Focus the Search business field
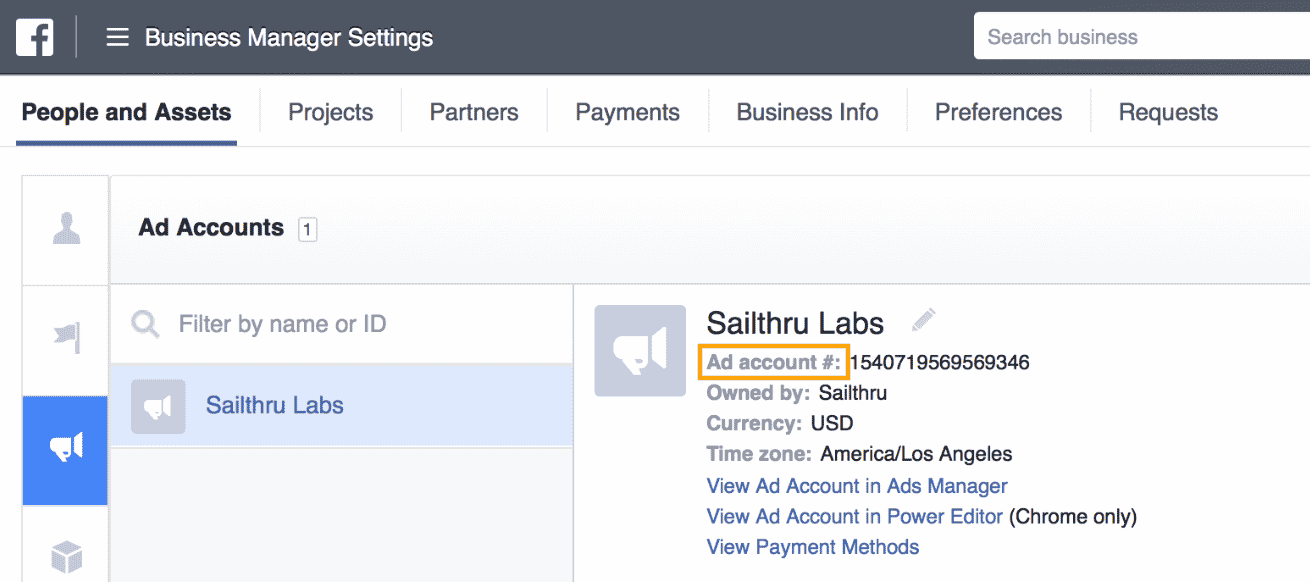The height and width of the screenshot is (582, 1310). pos(1140,38)
